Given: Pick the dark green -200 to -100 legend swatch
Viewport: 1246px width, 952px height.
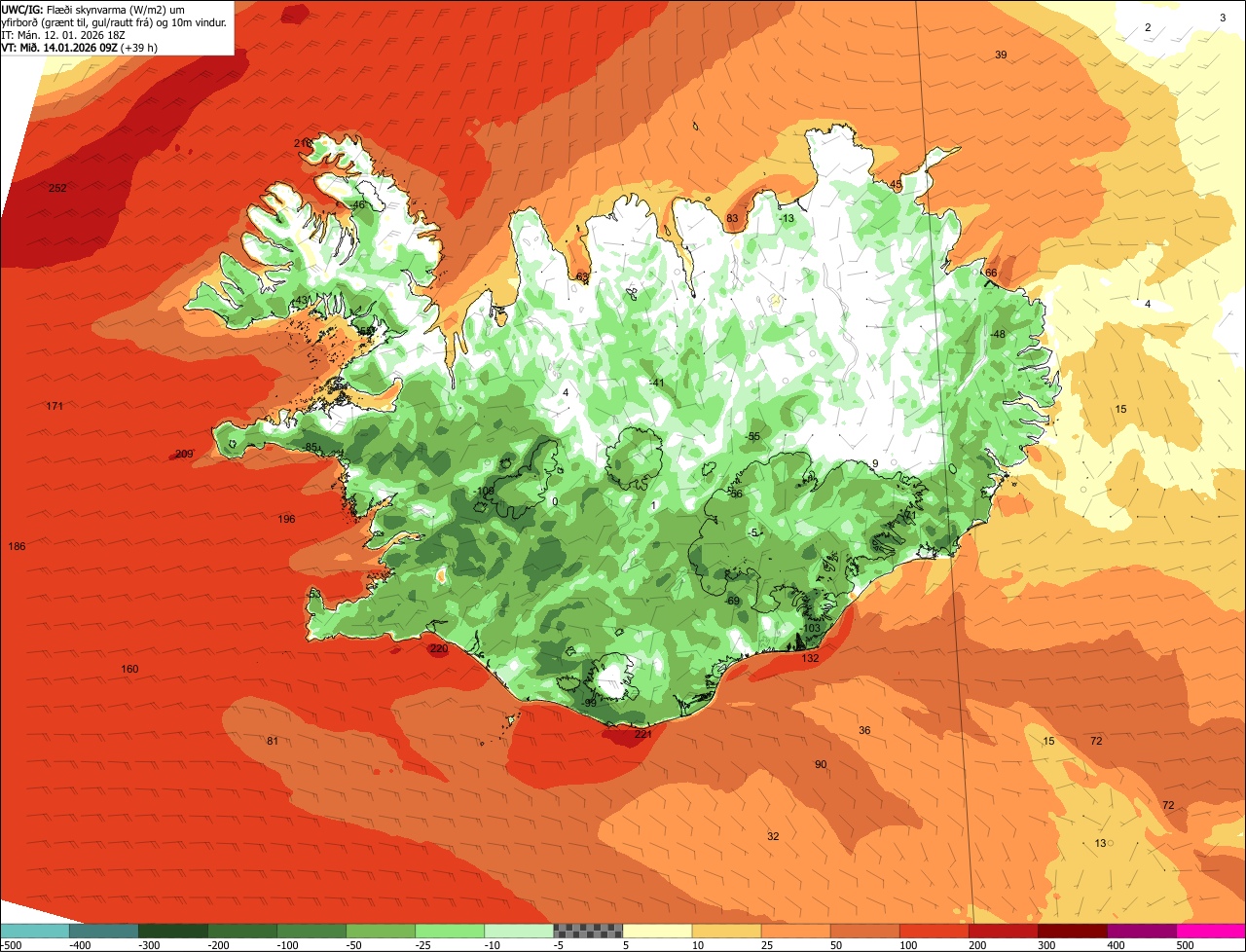Looking at the screenshot, I should click(x=242, y=931).
